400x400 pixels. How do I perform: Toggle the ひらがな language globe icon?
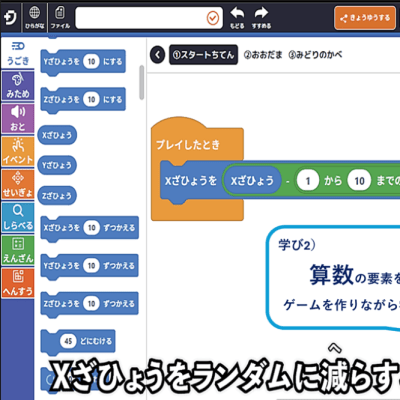click(35, 17)
